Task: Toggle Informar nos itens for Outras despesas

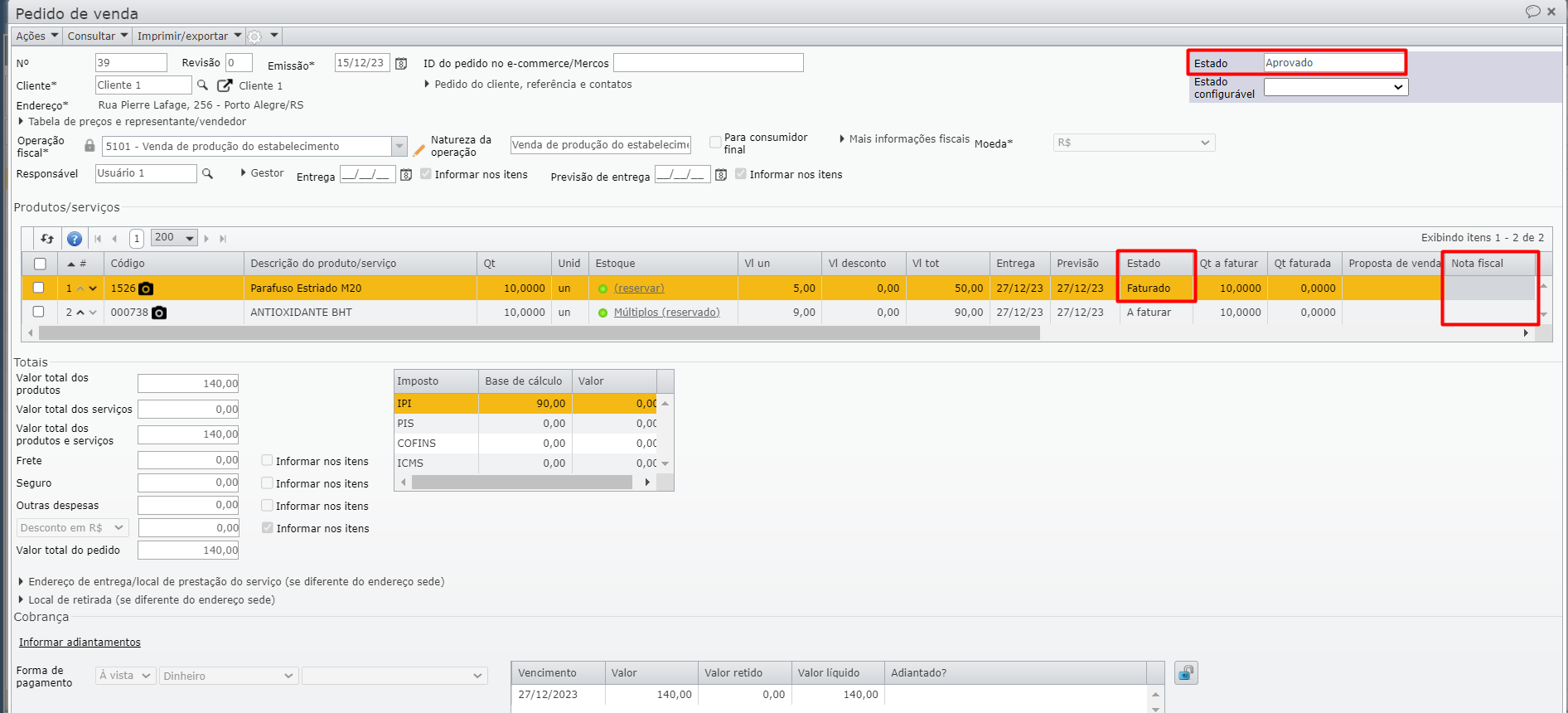Action: [267, 505]
